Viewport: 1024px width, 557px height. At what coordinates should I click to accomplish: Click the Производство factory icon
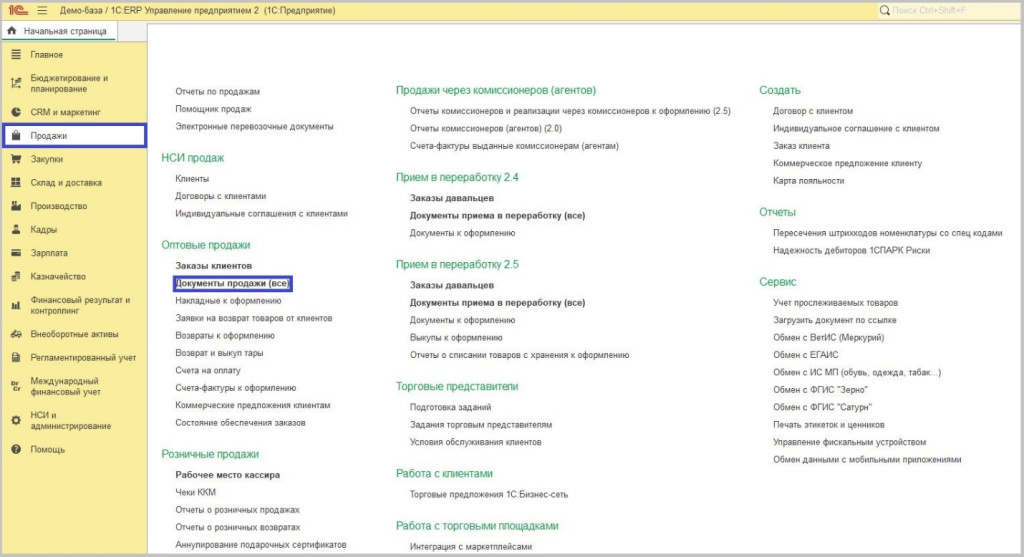[16, 206]
